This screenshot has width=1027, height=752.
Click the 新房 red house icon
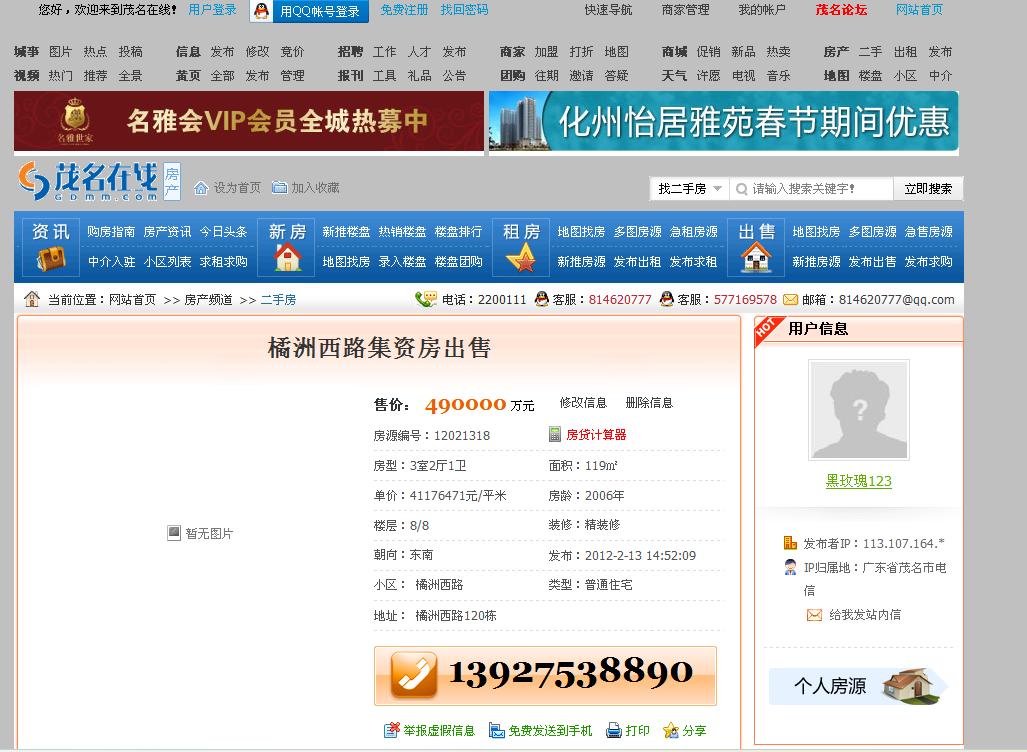point(287,258)
